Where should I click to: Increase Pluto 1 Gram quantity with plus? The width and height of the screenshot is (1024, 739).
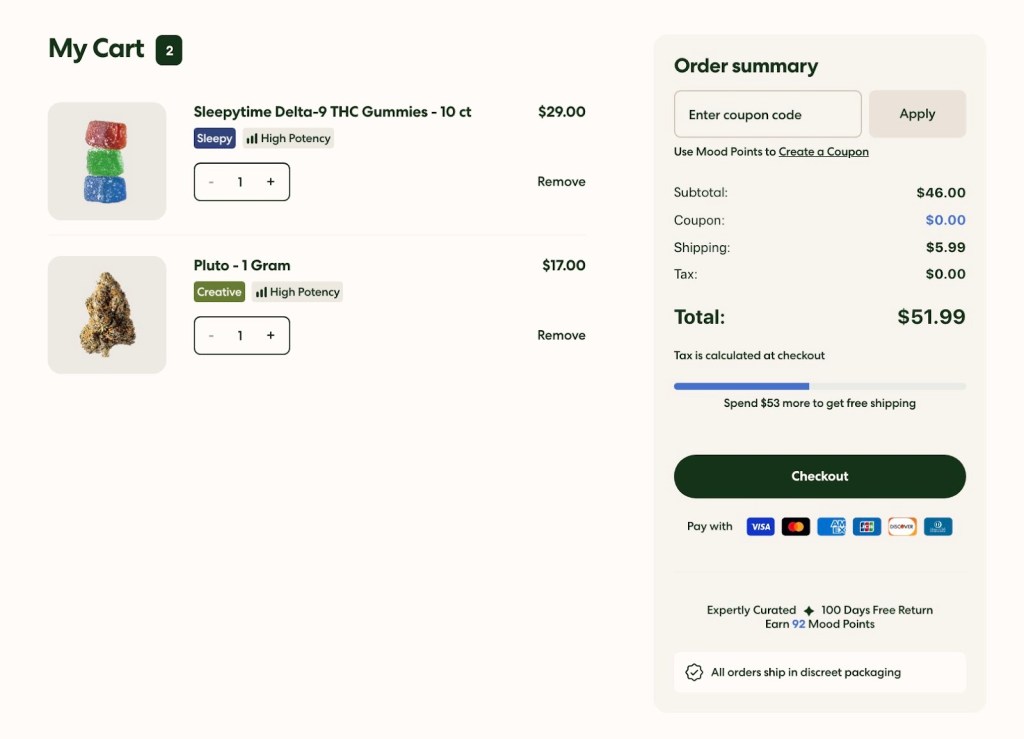click(x=270, y=336)
